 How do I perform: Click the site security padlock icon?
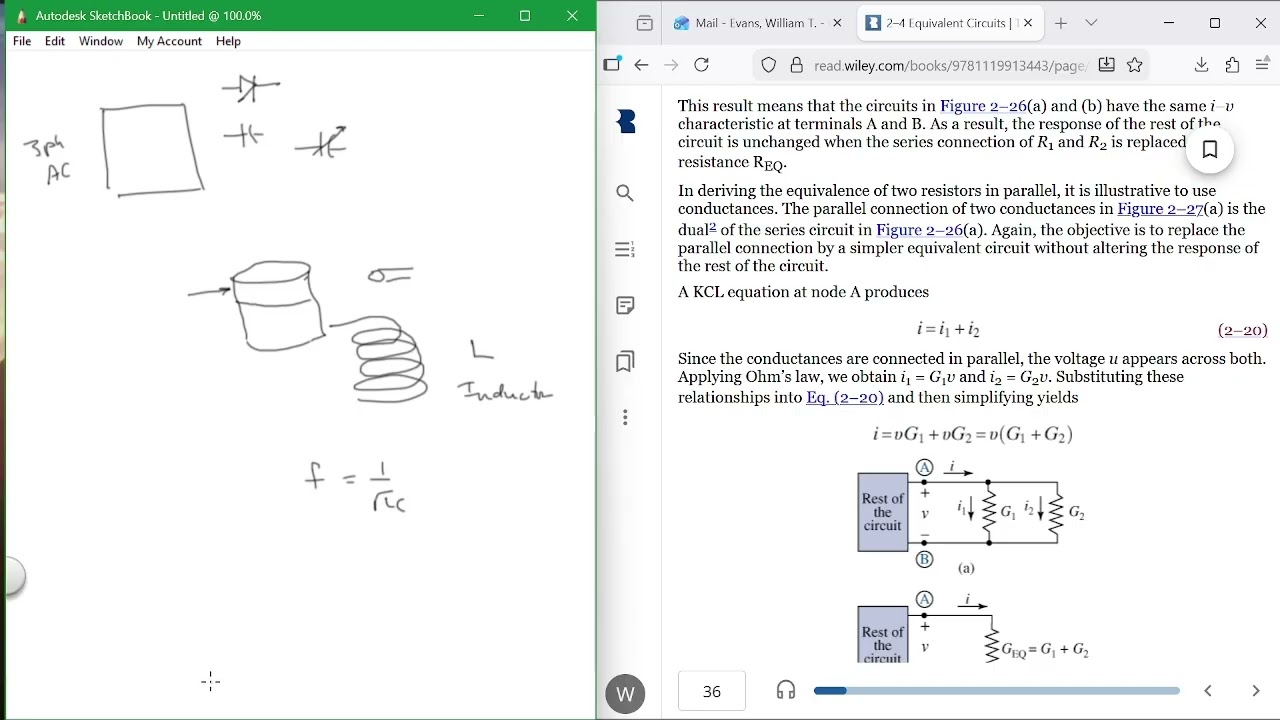pyautogui.click(x=797, y=65)
